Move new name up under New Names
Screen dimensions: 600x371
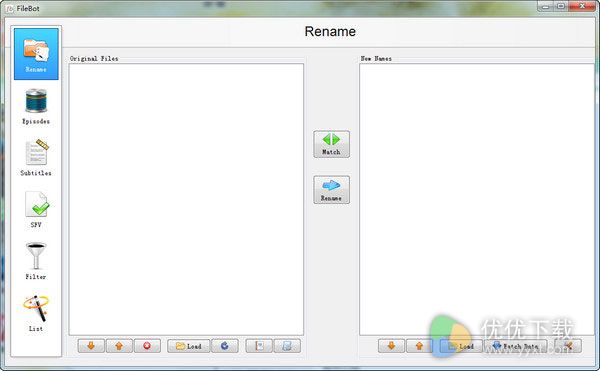click(419, 346)
